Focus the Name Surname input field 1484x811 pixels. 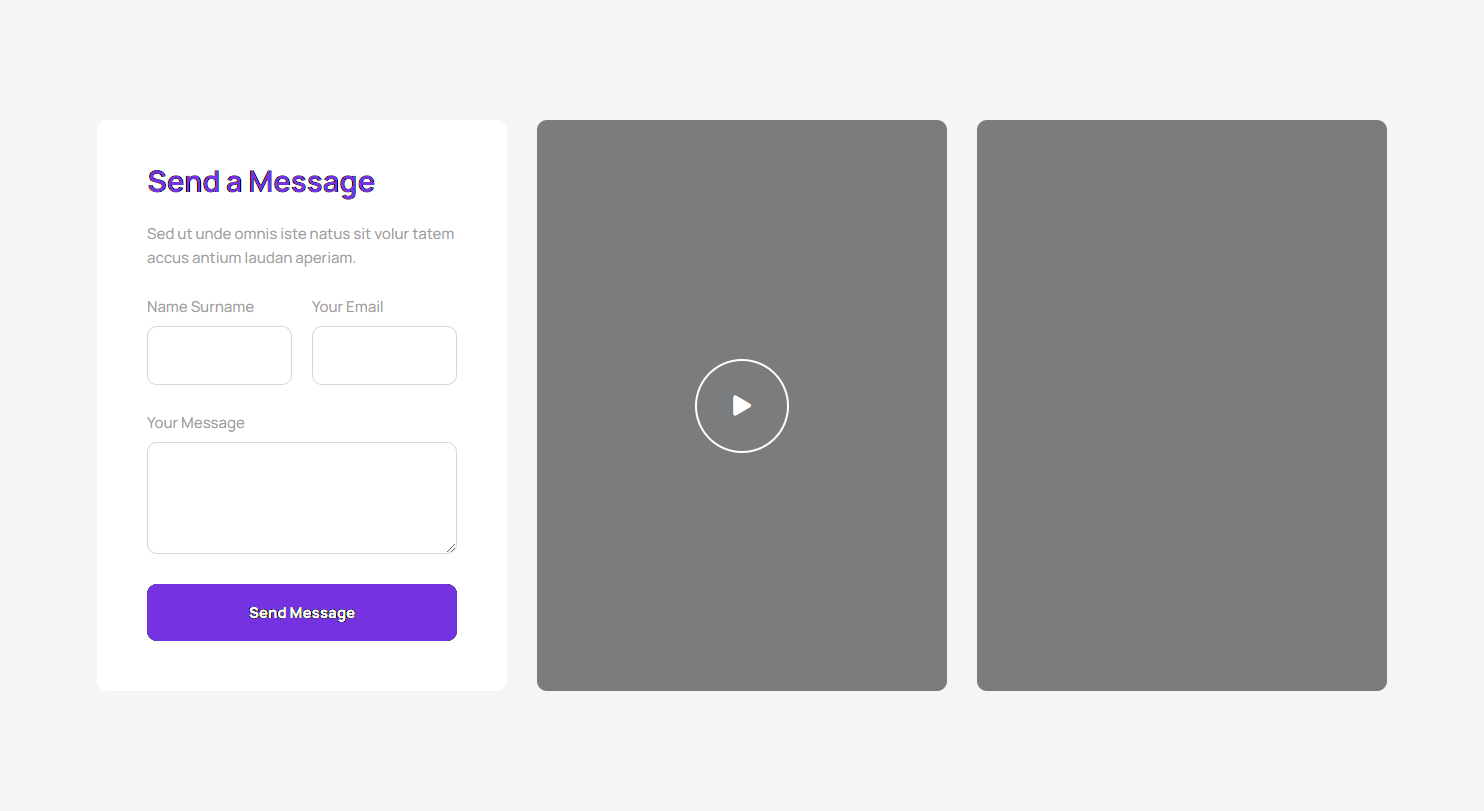click(219, 355)
